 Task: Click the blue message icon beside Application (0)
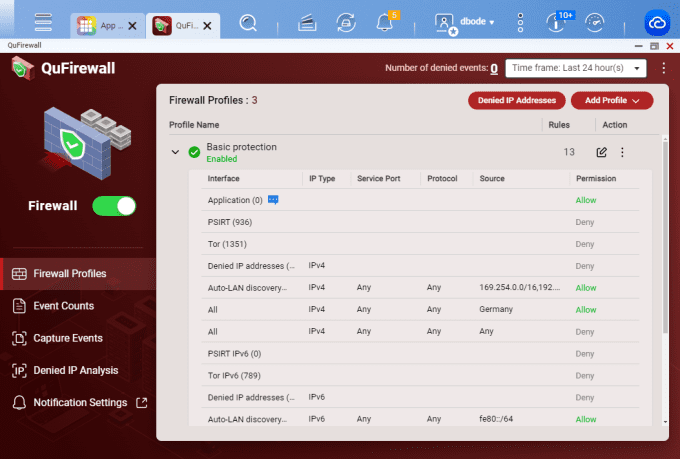(x=273, y=200)
